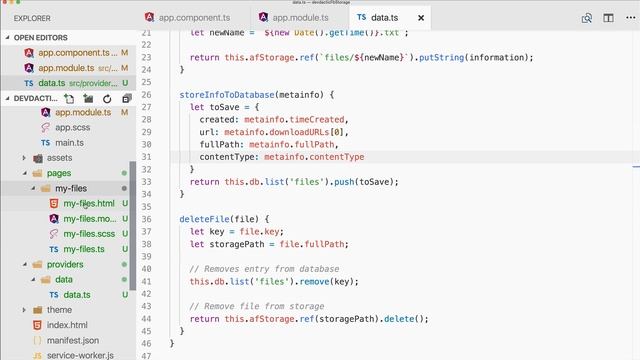This screenshot has width=640, height=360.
Task: Refresh the explorer tree
Action: [x=107, y=98]
